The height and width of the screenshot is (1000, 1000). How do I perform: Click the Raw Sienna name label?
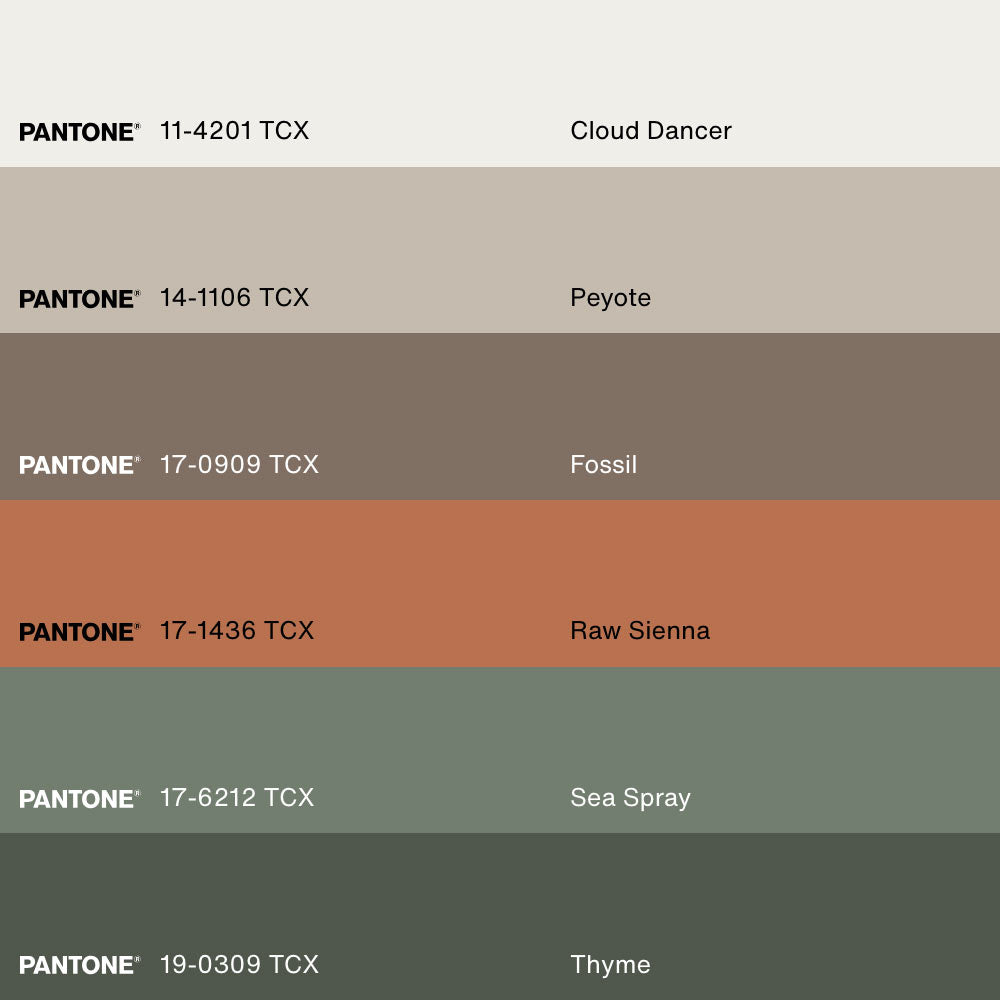coord(640,631)
